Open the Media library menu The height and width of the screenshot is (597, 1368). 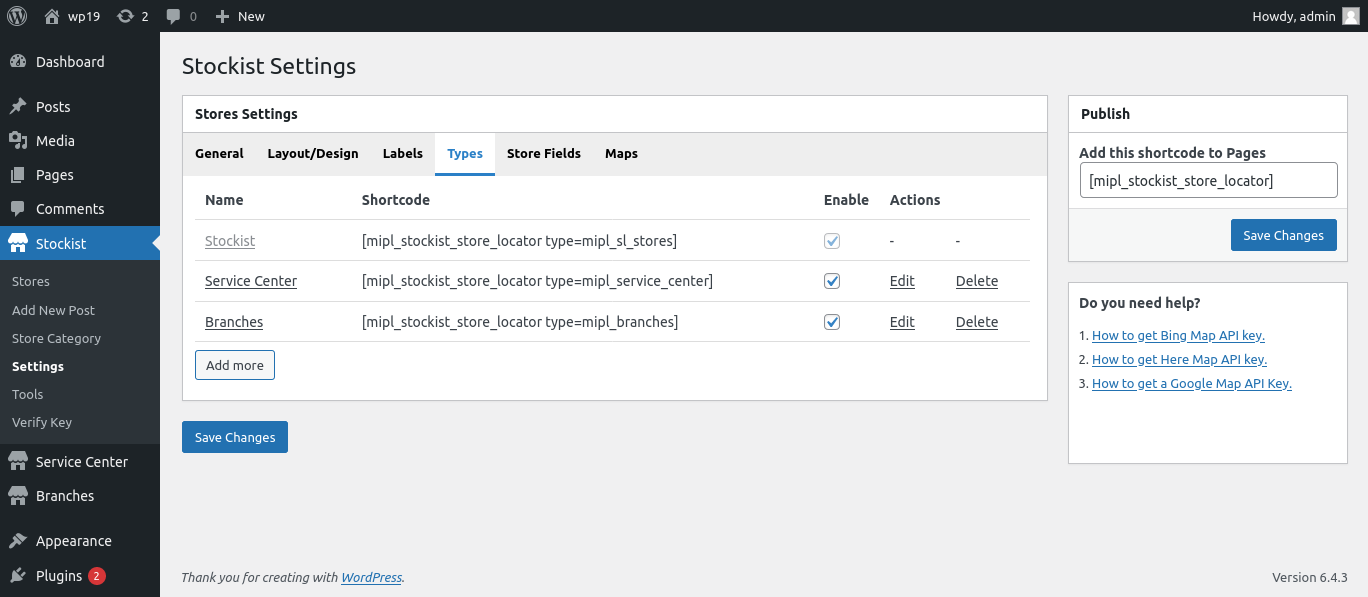click(55, 141)
